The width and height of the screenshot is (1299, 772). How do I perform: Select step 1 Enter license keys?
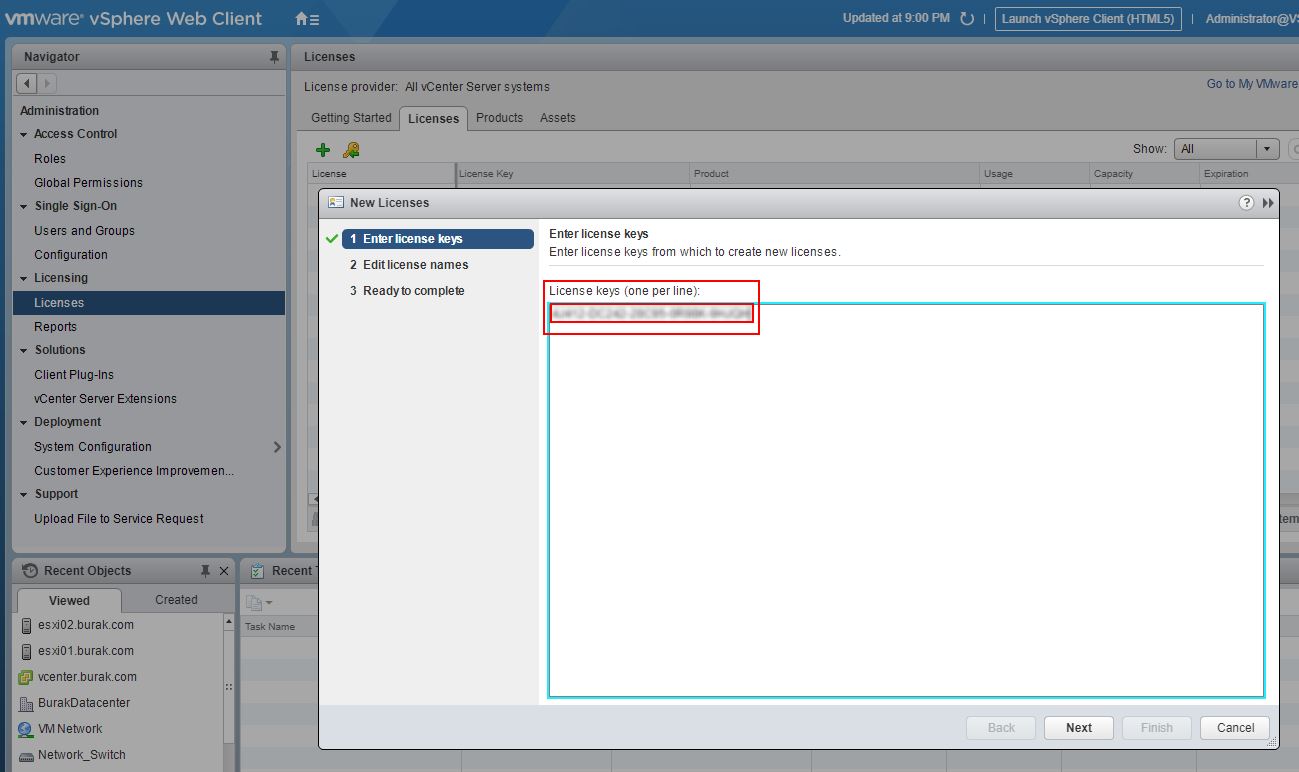point(437,239)
